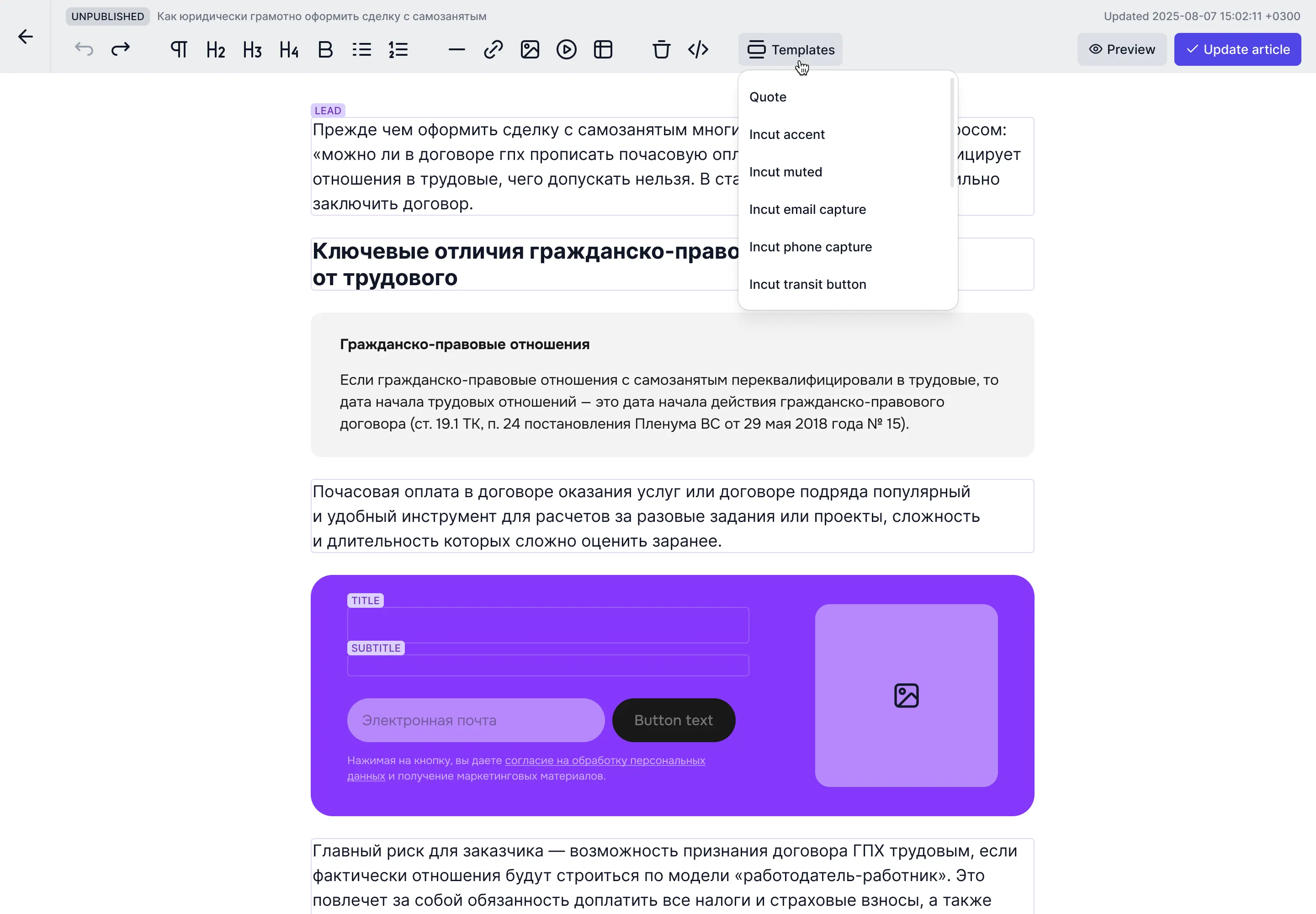1316x914 pixels.
Task: Toggle bold formatting
Action: click(325, 49)
